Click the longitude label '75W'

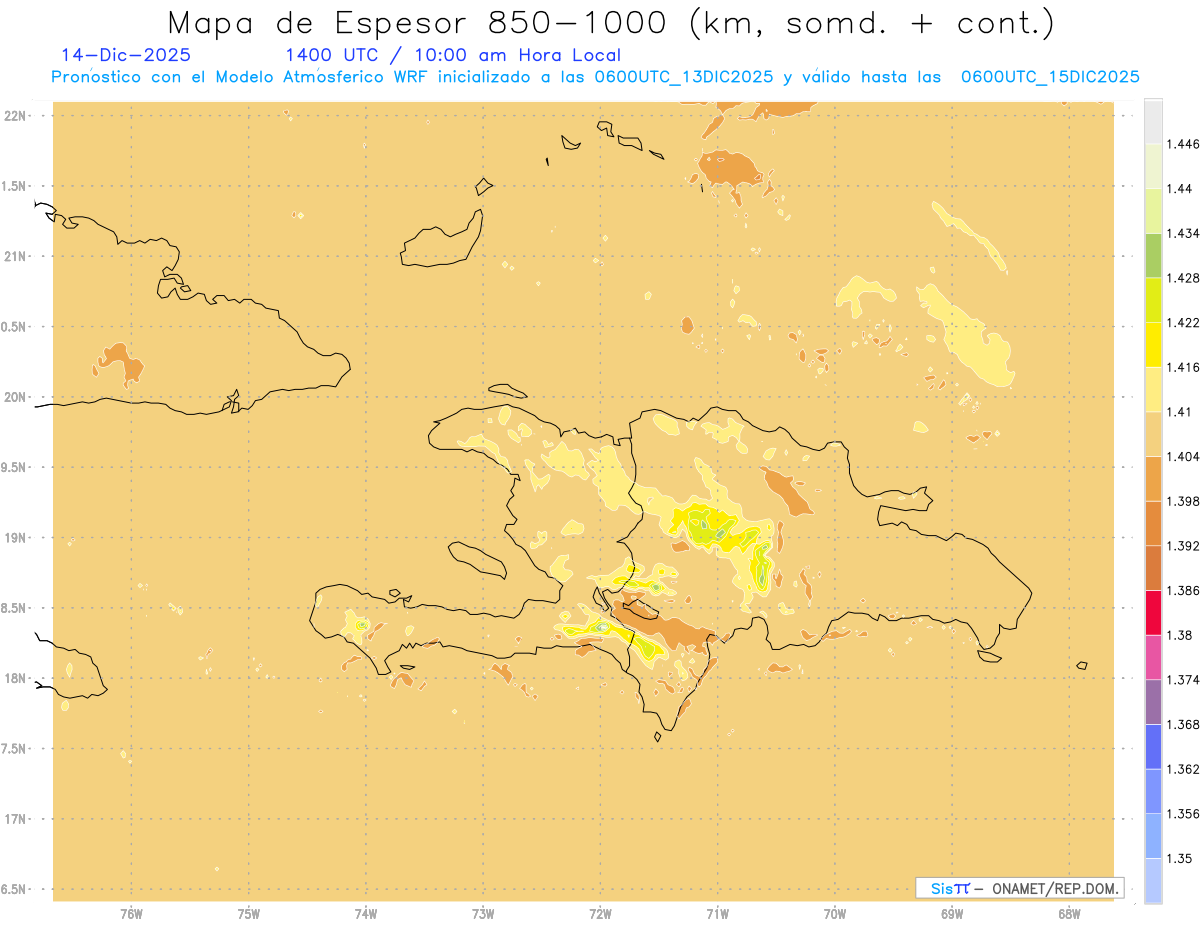(249, 913)
